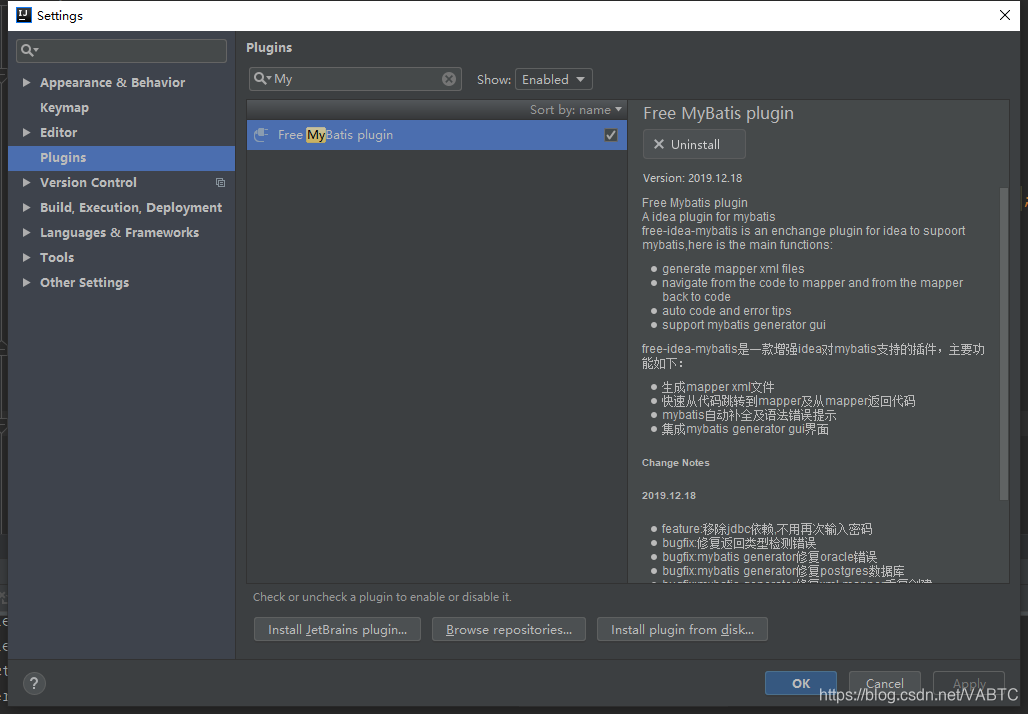1028x714 pixels.
Task: Click the Version: 2019.12.18 text
Action: coord(692,178)
